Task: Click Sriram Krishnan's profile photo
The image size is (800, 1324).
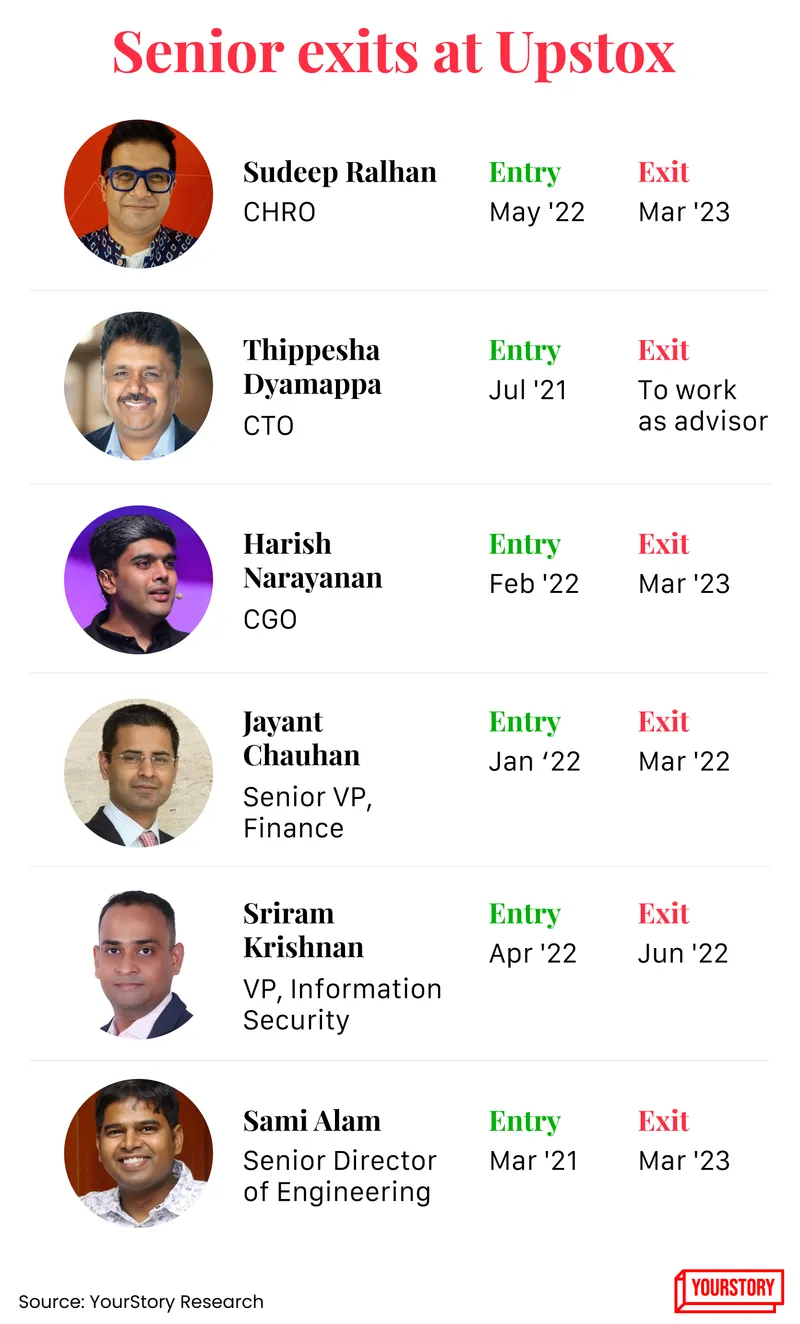Action: (138, 965)
